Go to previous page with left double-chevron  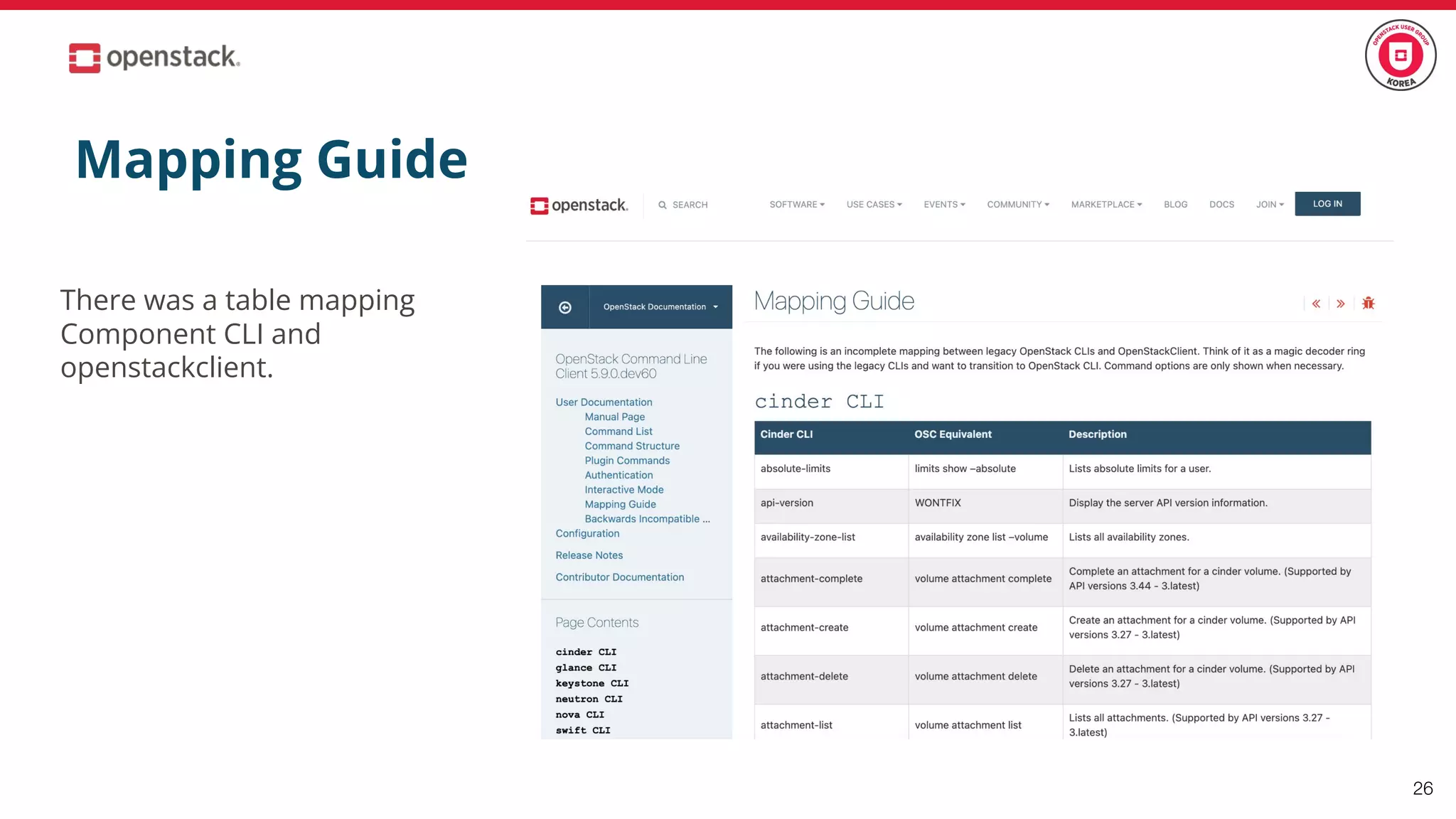pyautogui.click(x=1316, y=304)
